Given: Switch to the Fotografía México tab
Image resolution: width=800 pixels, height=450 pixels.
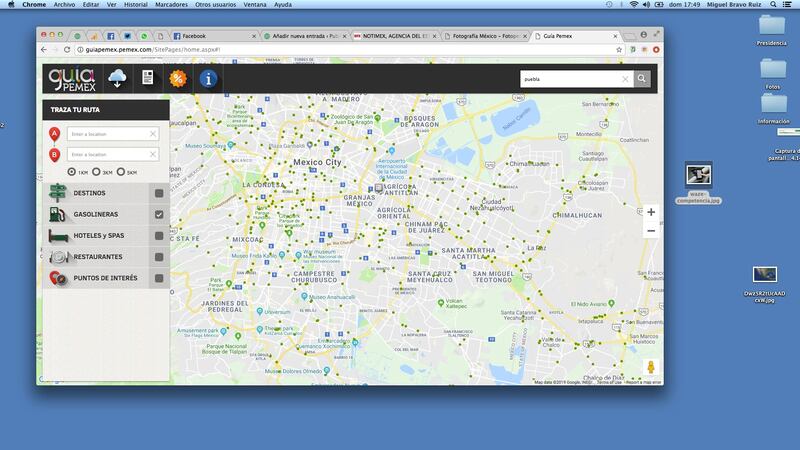Looking at the screenshot, I should [x=485, y=36].
